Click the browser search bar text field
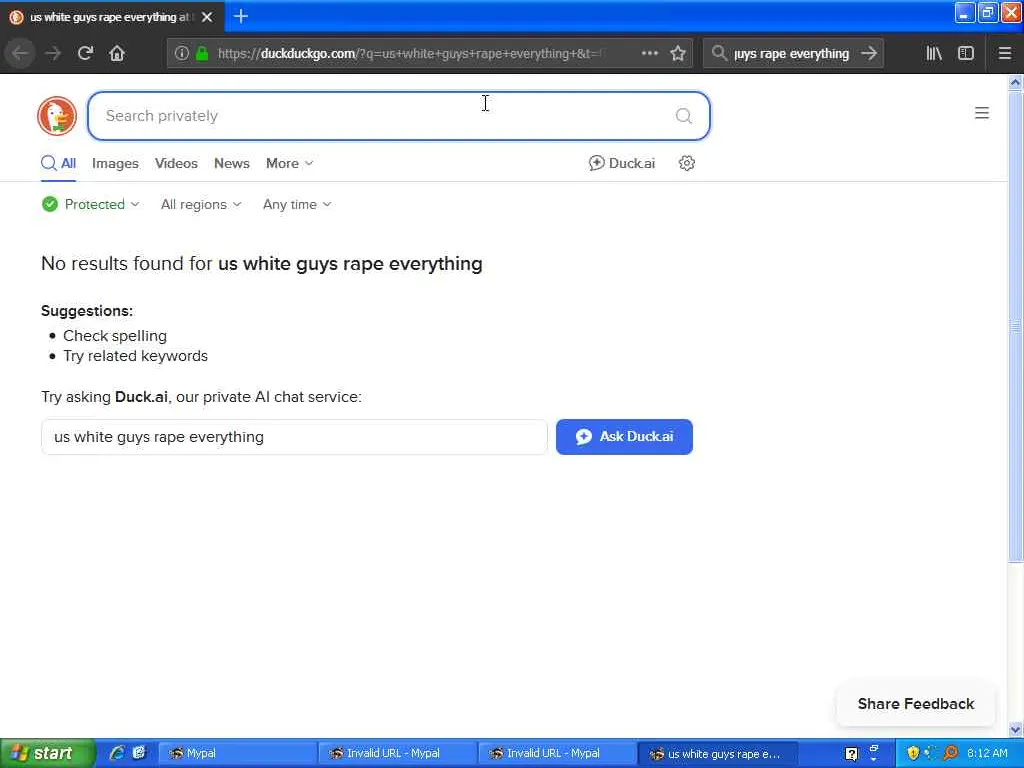Screen dimensions: 1024x768 pos(792,54)
